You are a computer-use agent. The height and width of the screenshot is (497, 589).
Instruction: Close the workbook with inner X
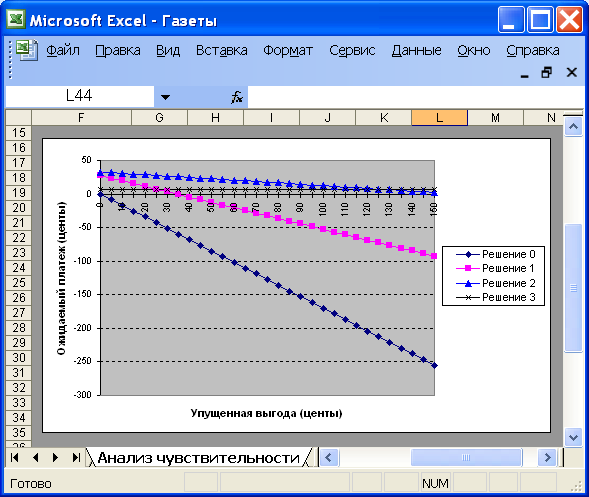coord(572,72)
